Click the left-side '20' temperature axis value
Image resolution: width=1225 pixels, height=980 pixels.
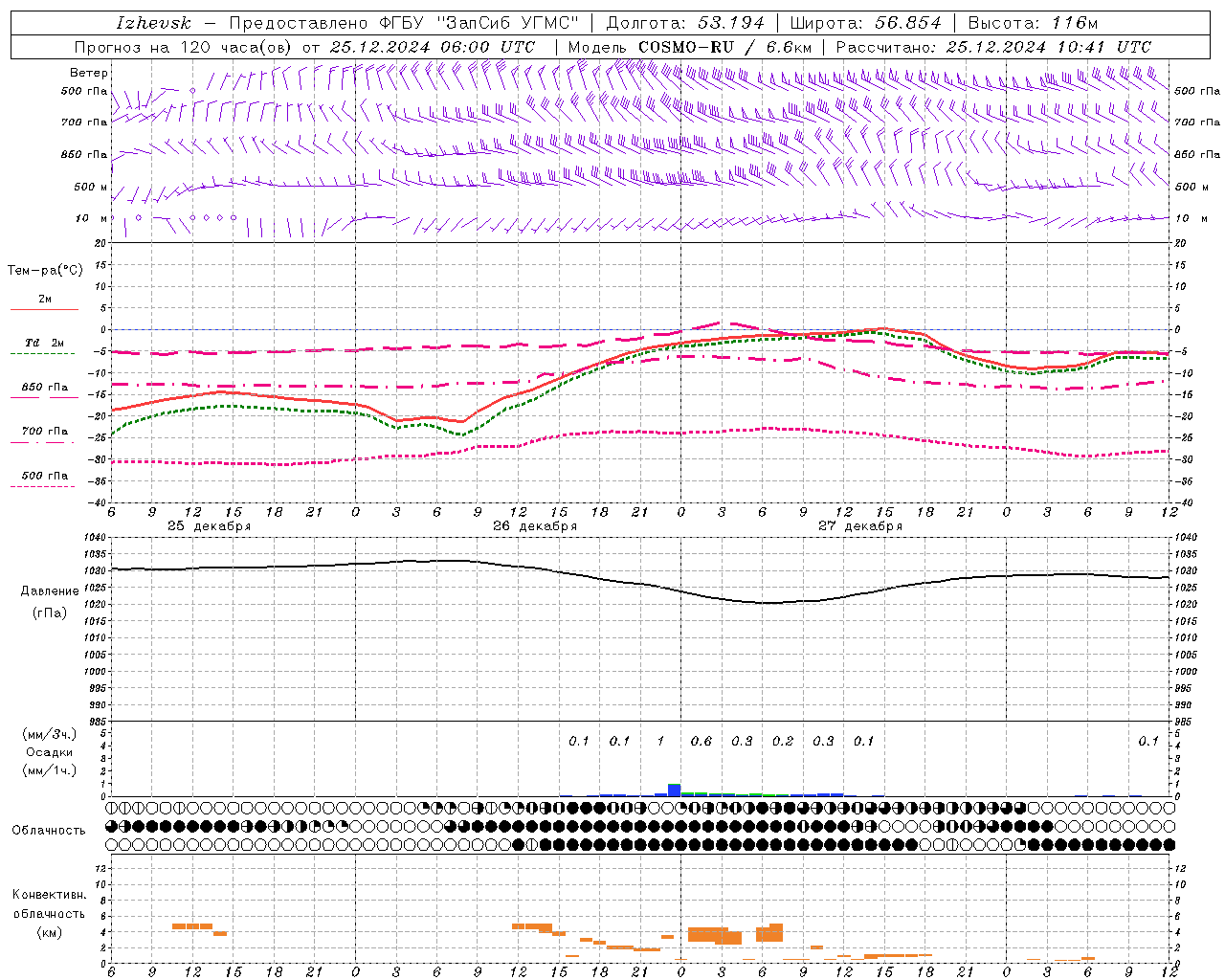point(100,243)
